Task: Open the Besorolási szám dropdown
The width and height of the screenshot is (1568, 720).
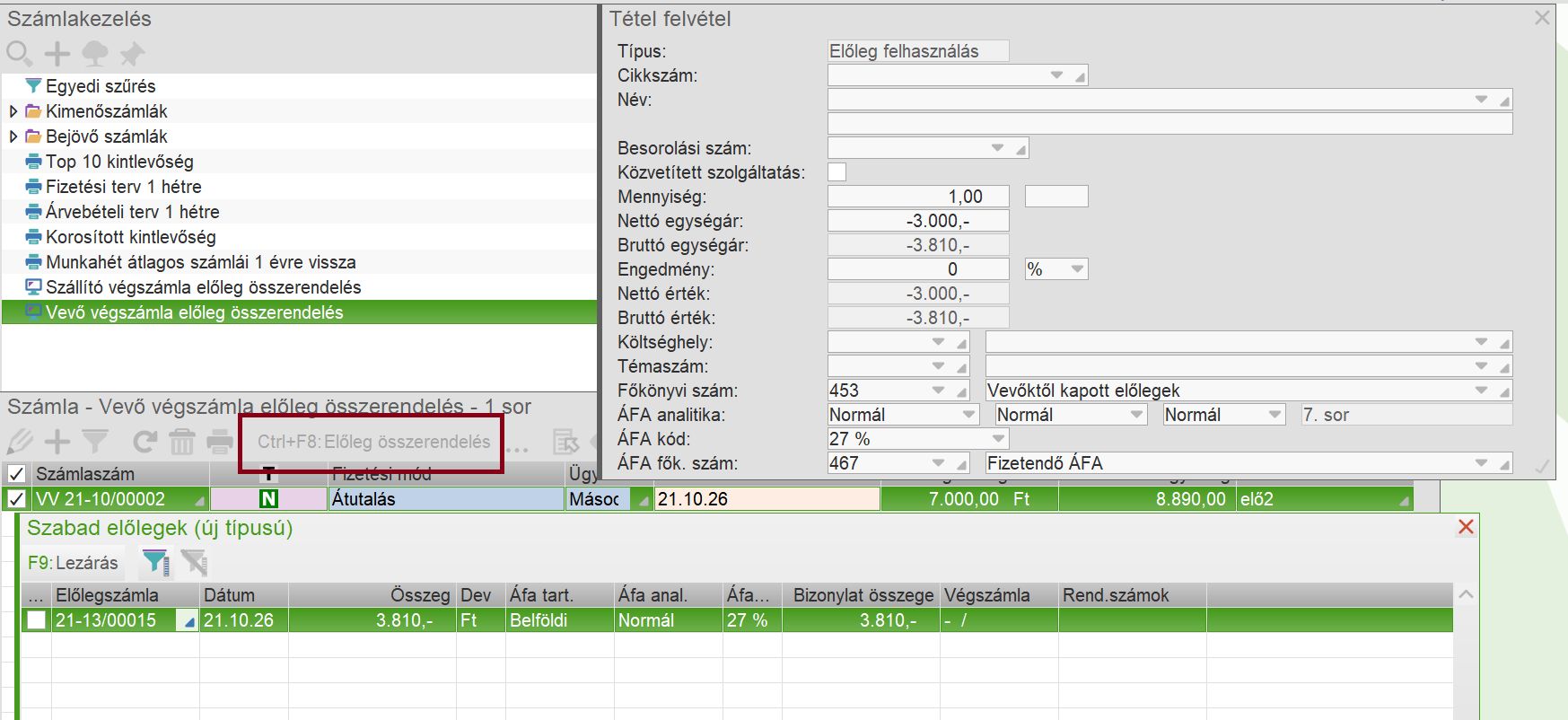Action: pyautogui.click(x=998, y=148)
